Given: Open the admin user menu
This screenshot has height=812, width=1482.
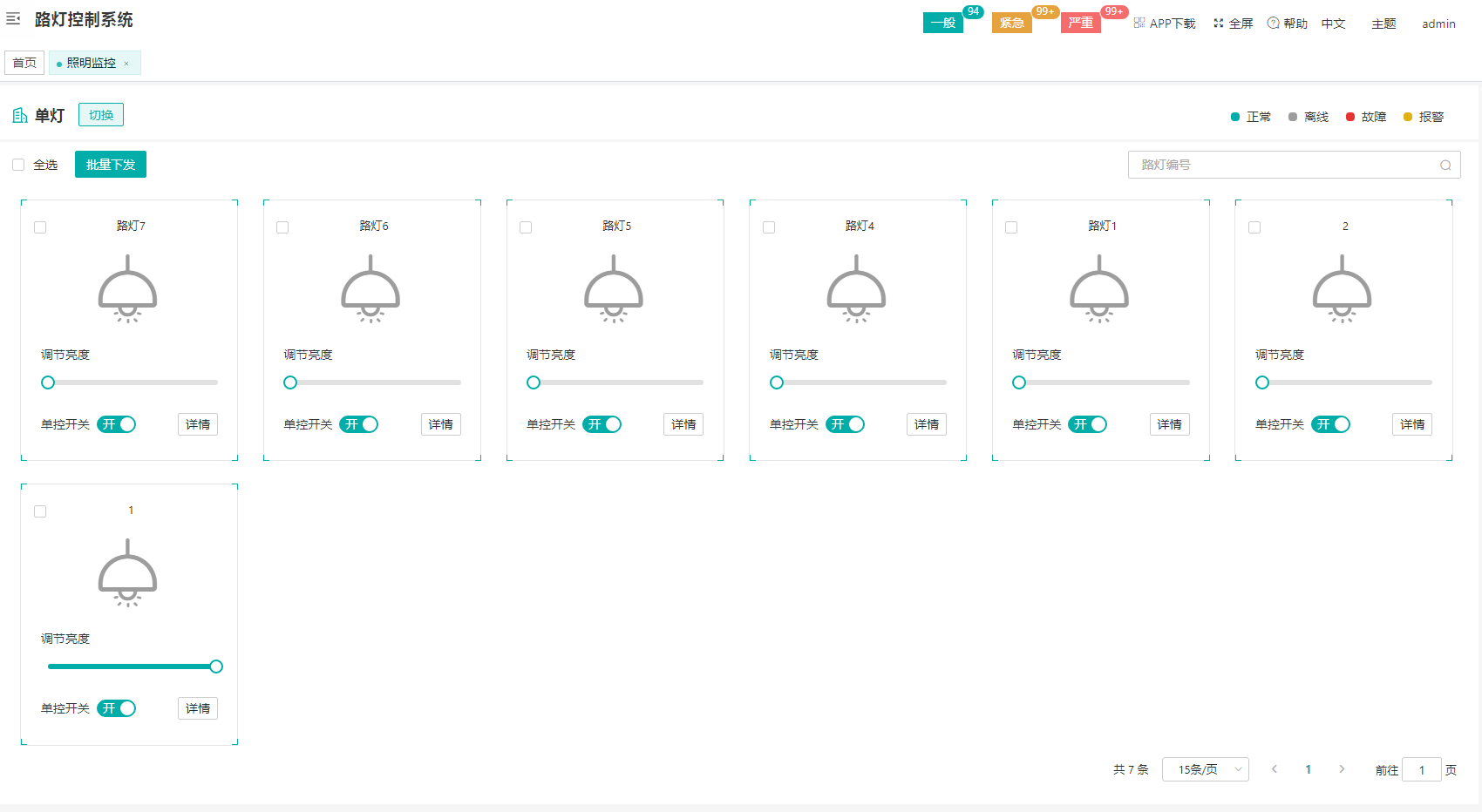Looking at the screenshot, I should click(x=1438, y=24).
